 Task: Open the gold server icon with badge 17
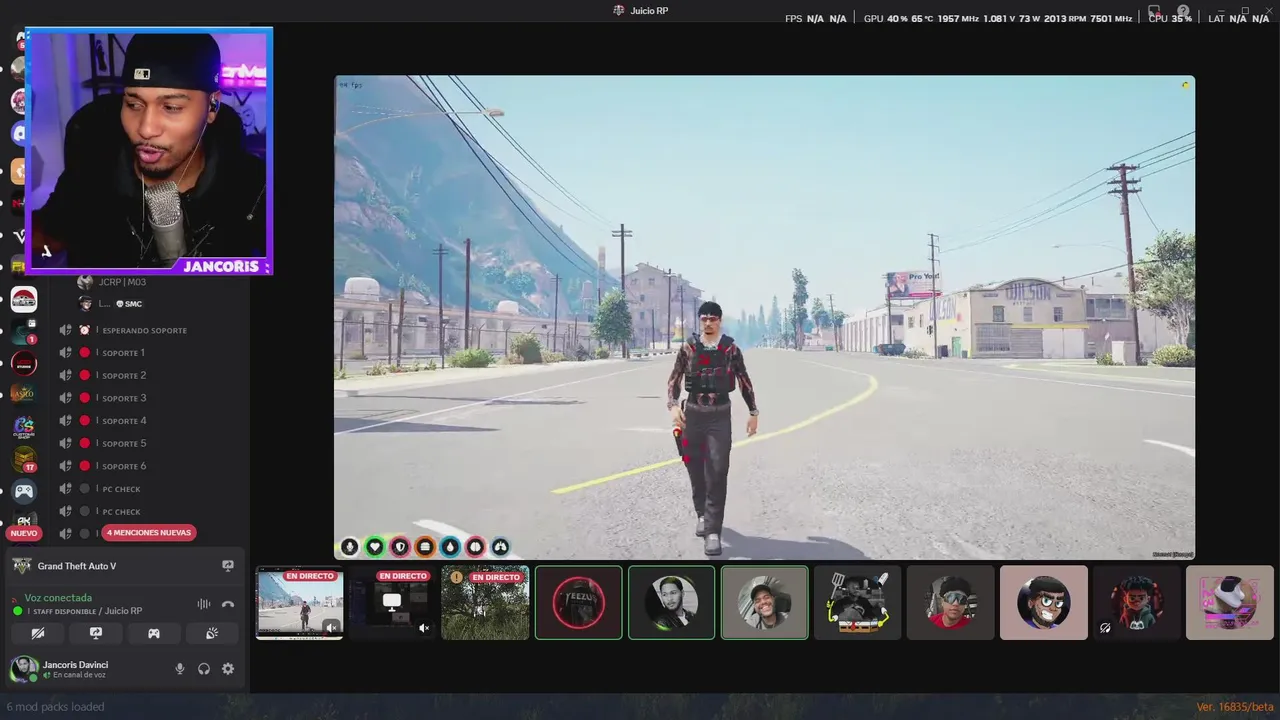tap(24, 459)
